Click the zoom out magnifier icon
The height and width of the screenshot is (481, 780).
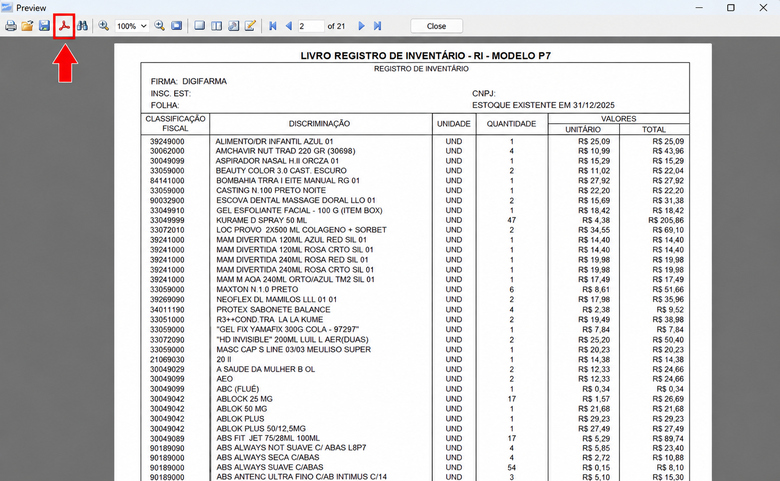click(x=160, y=26)
